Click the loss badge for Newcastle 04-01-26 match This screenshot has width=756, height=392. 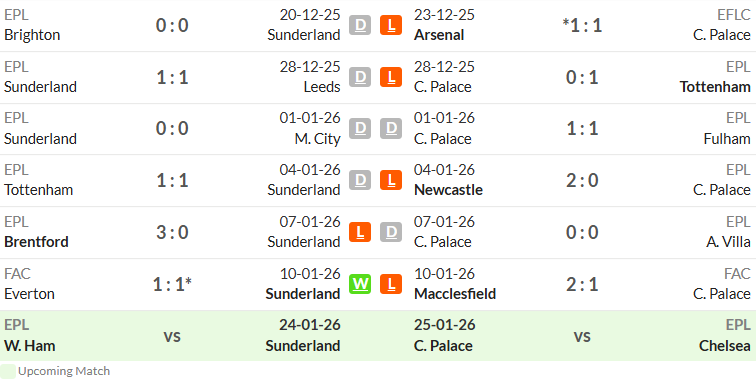[391, 180]
